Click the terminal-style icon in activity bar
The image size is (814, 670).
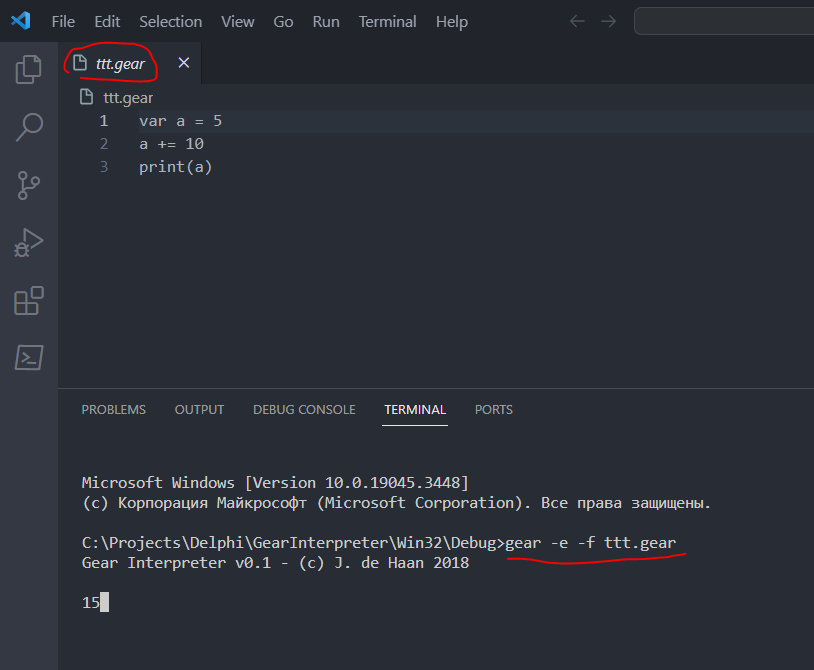tap(29, 358)
